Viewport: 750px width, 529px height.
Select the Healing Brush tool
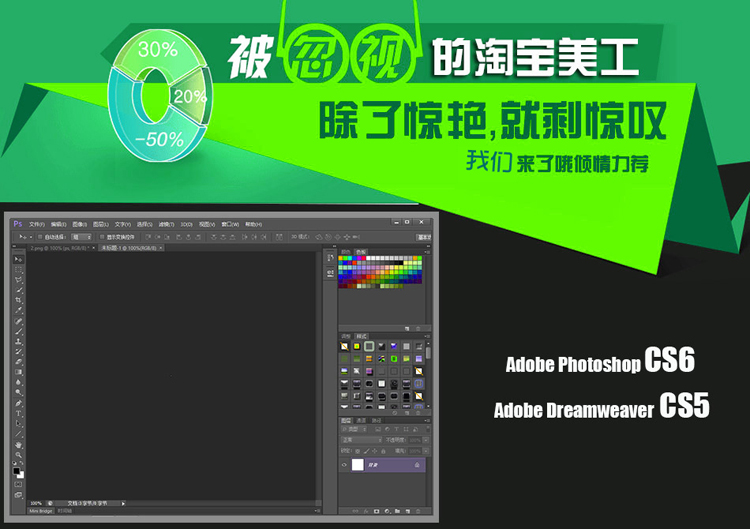tap(18, 321)
